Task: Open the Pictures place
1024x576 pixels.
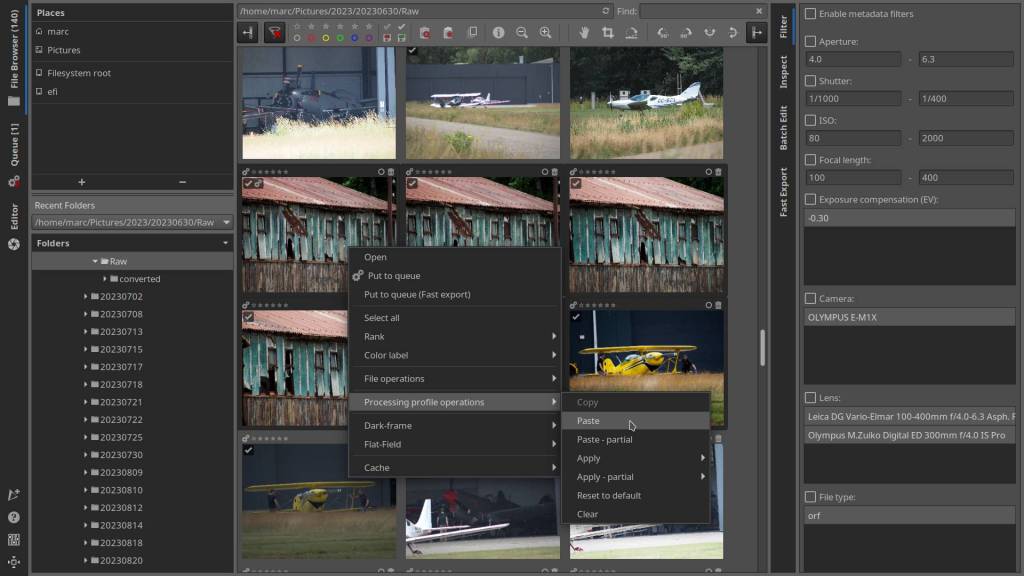Action: coord(63,50)
